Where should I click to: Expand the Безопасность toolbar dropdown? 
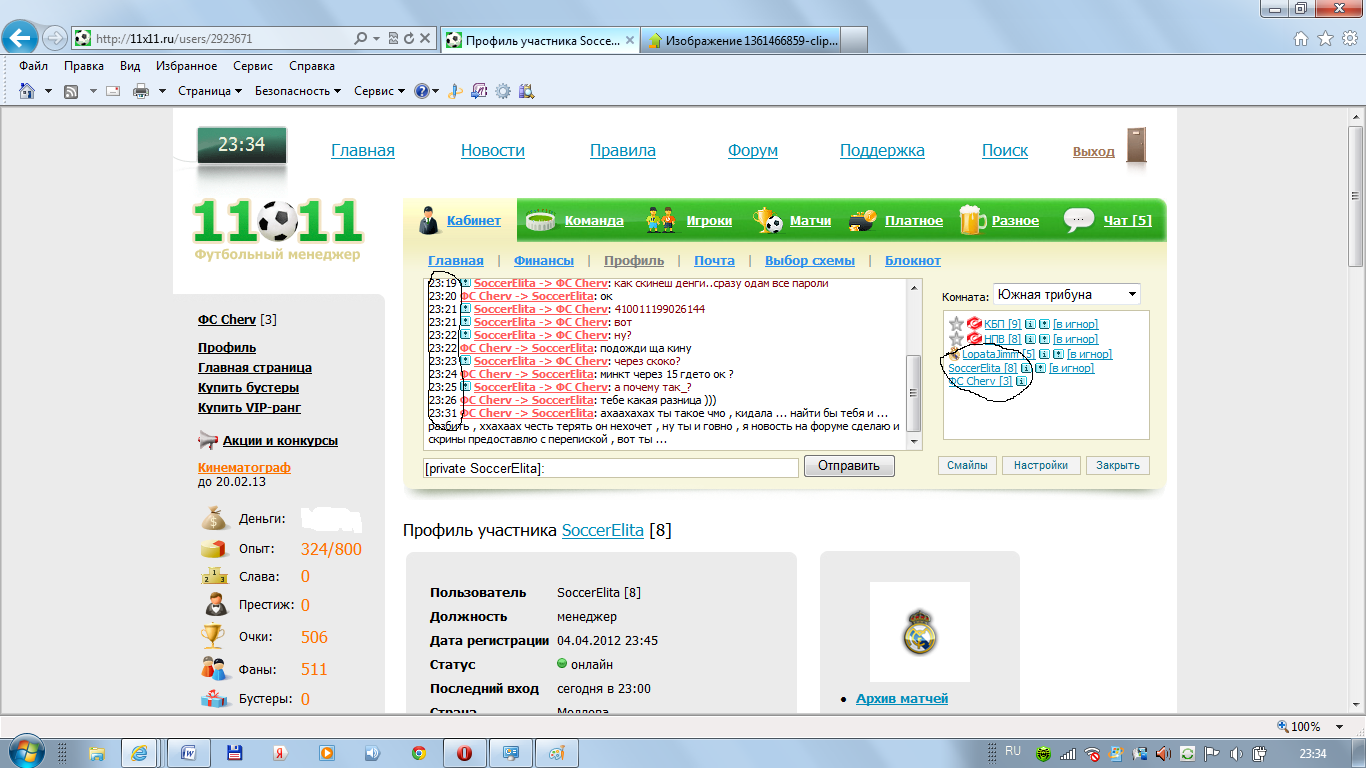(x=297, y=91)
